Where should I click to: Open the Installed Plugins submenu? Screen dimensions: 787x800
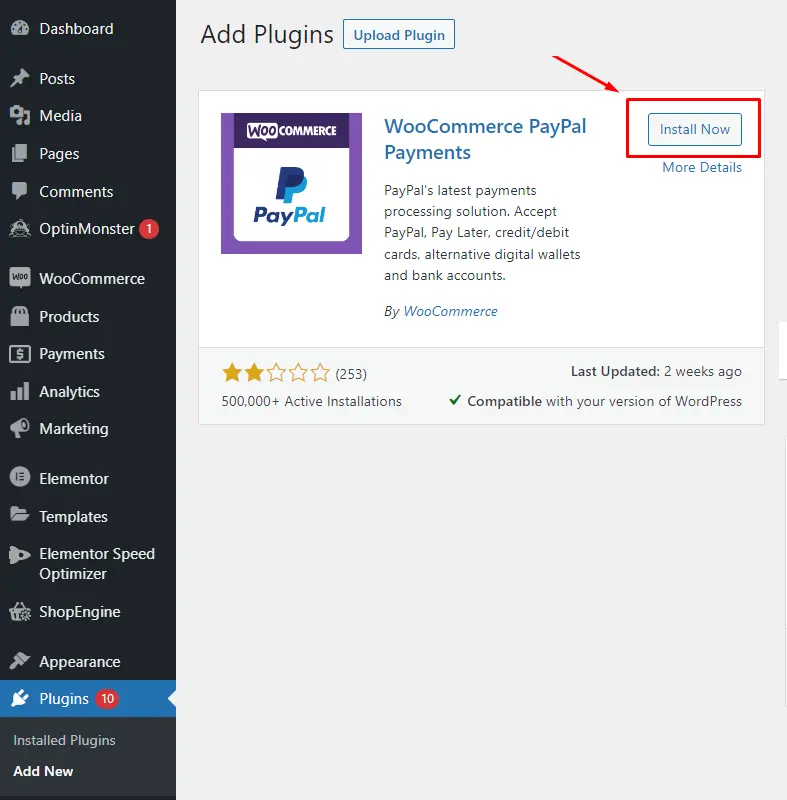64,740
